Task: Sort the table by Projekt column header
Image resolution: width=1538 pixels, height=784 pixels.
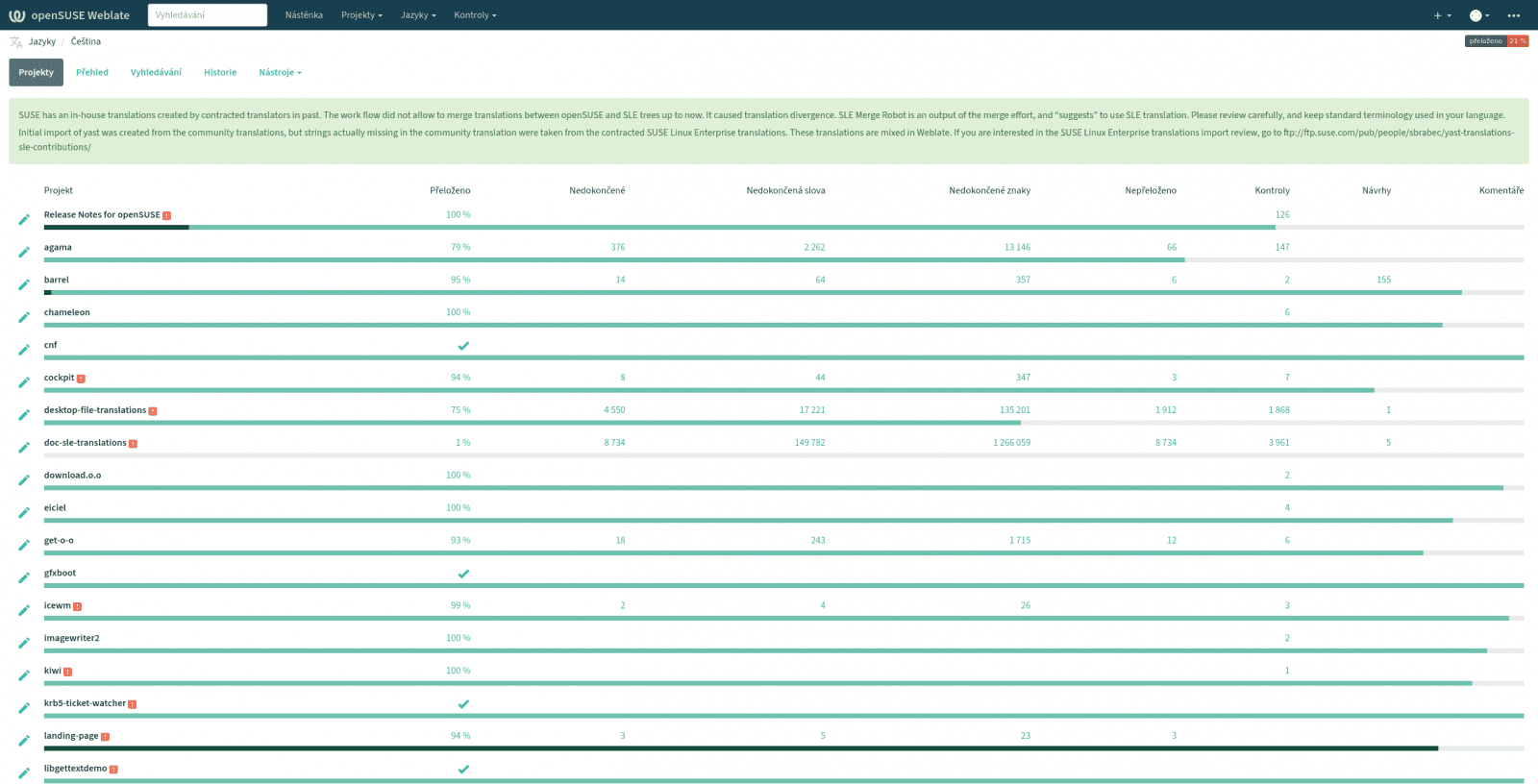Action: click(59, 190)
